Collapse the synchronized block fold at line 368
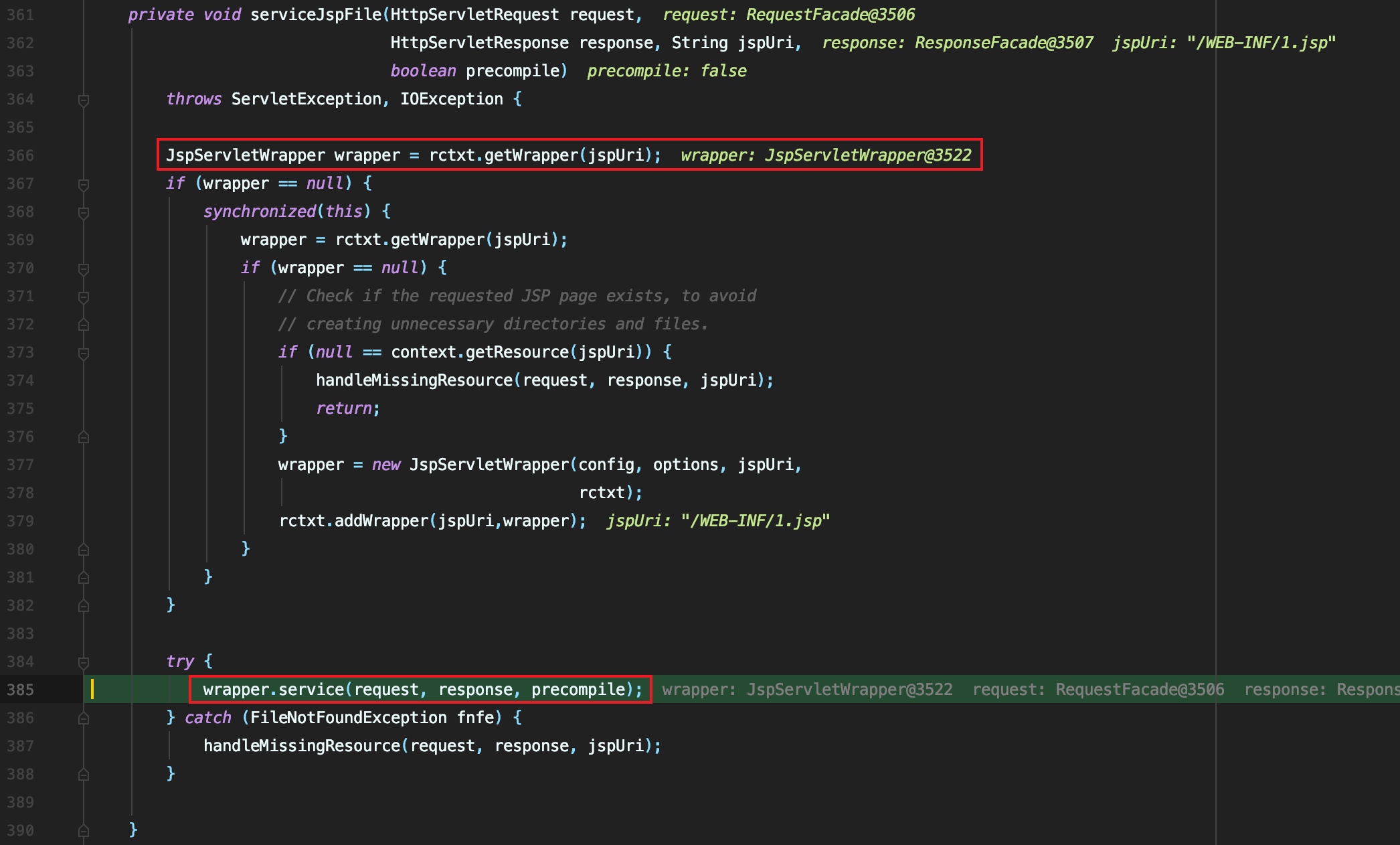1400x845 pixels. [x=84, y=213]
